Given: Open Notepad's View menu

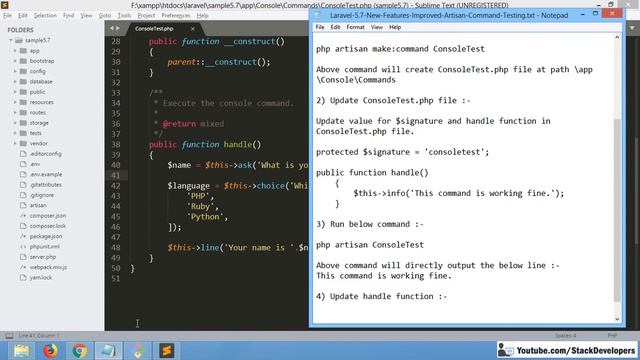Looking at the screenshot, I should [x=377, y=27].
